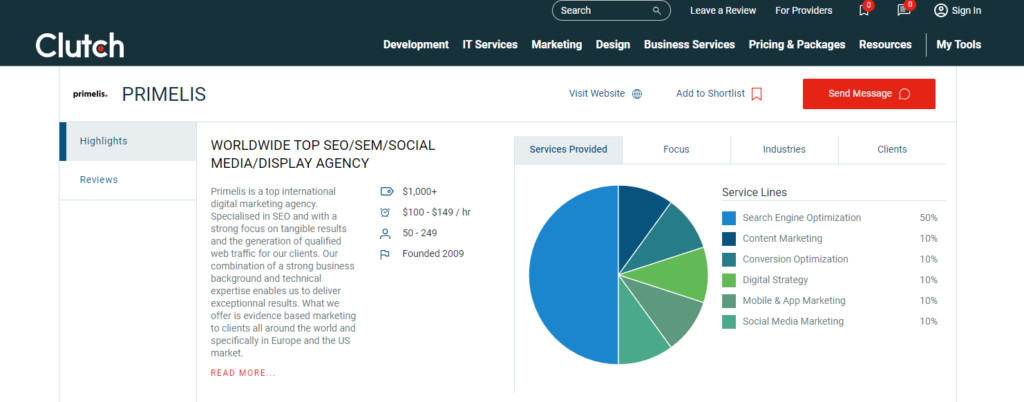1024x402 pixels.
Task: Click the Service Lines heading
Action: (x=754, y=193)
